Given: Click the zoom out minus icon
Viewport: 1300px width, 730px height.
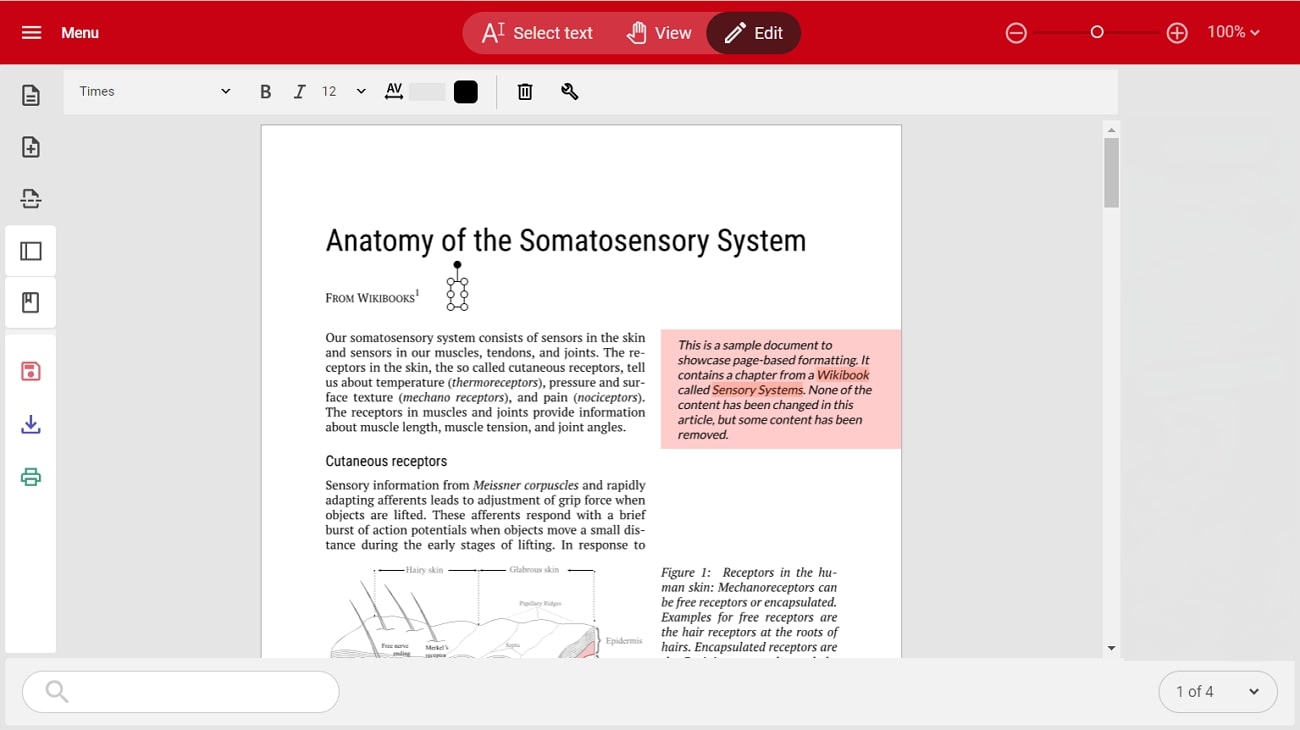Looking at the screenshot, I should coord(1016,33).
